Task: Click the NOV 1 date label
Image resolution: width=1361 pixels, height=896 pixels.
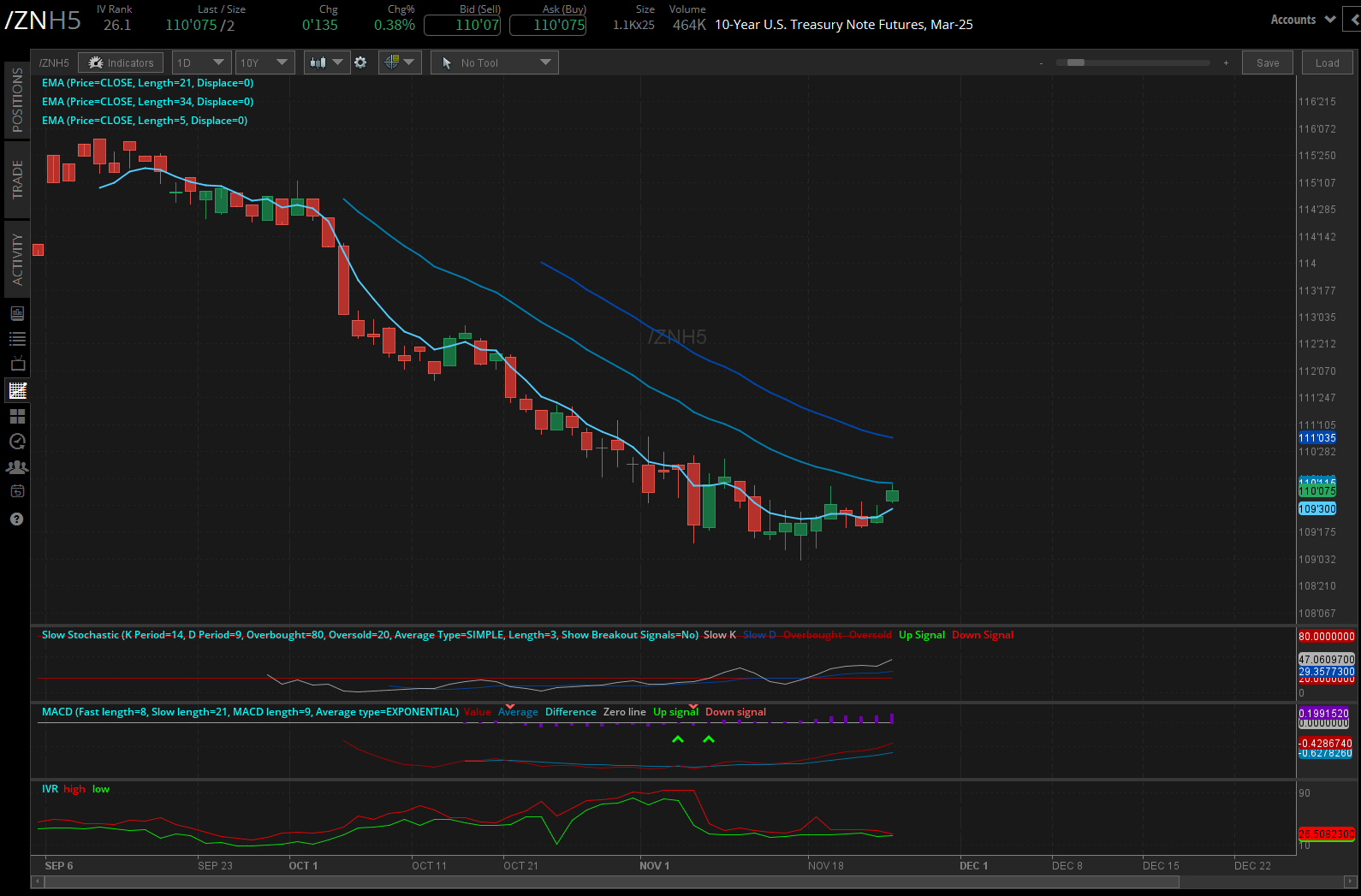Action: pyautogui.click(x=655, y=865)
